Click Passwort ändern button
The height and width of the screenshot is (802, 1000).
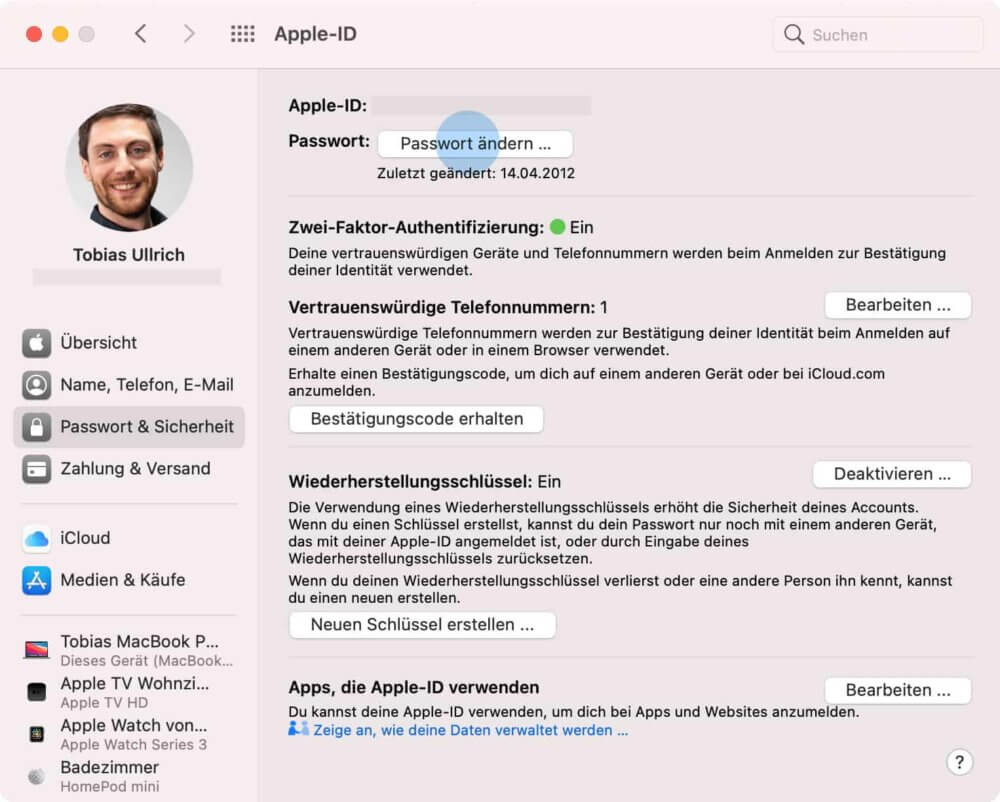475,144
